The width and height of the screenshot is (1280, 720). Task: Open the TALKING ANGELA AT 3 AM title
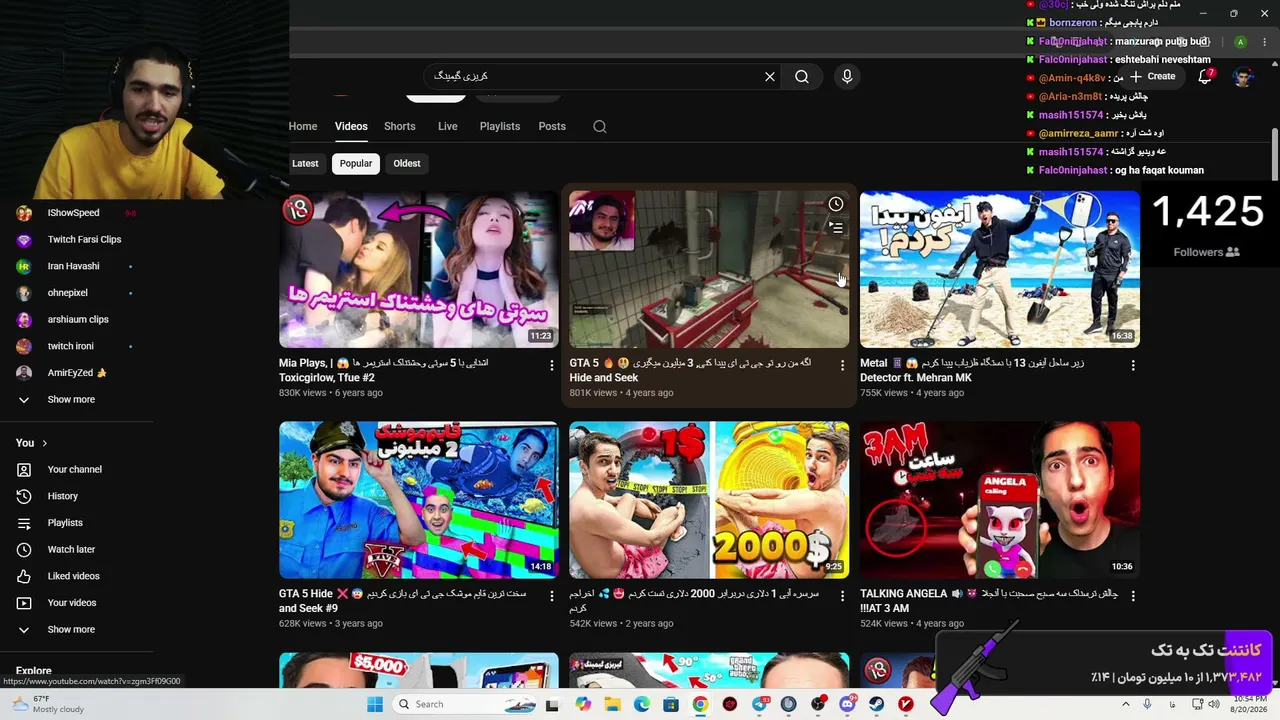pos(988,600)
